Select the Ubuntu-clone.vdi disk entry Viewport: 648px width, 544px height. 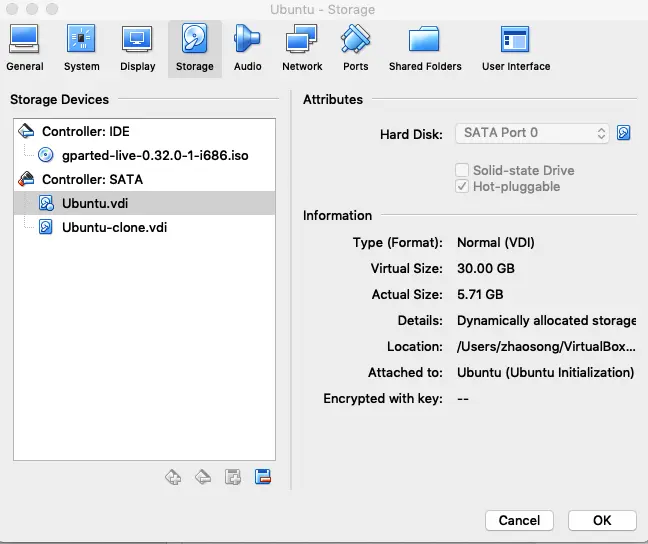tap(144, 227)
